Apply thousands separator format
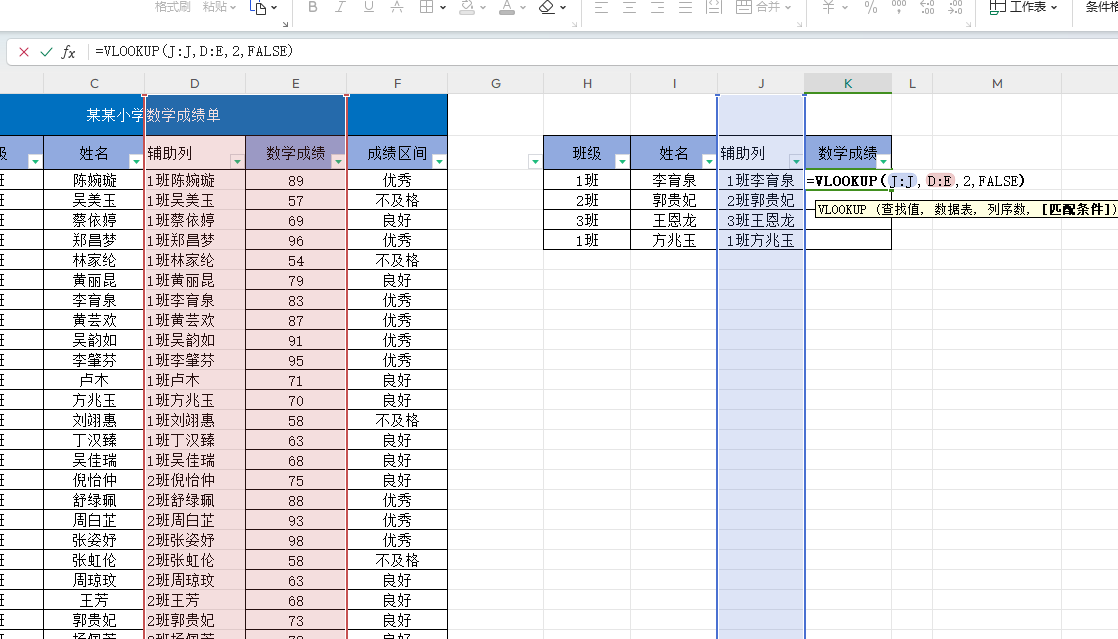Viewport: 1118px width, 639px height. (x=899, y=7)
